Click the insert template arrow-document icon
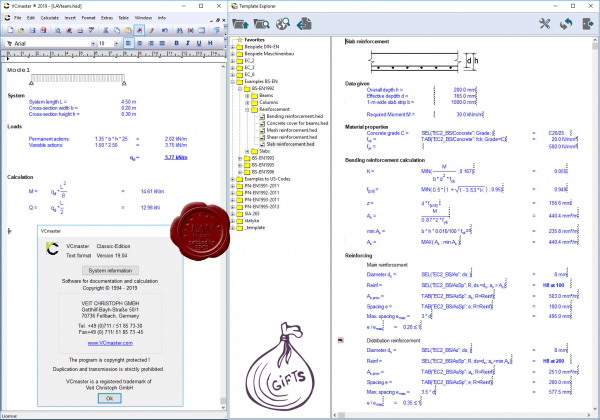The height and width of the screenshot is (420, 600). pos(304,24)
